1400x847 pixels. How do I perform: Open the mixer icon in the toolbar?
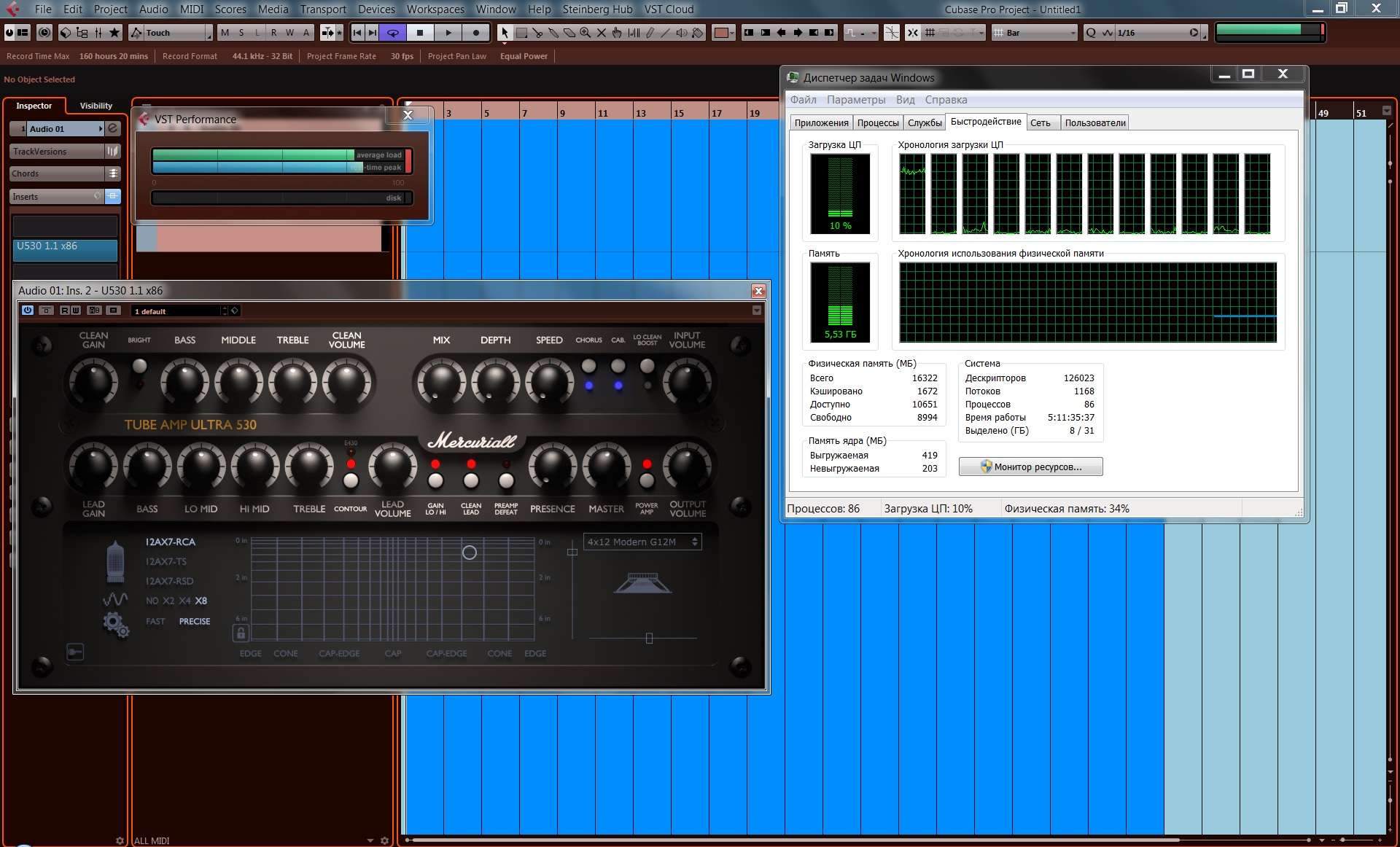98,33
